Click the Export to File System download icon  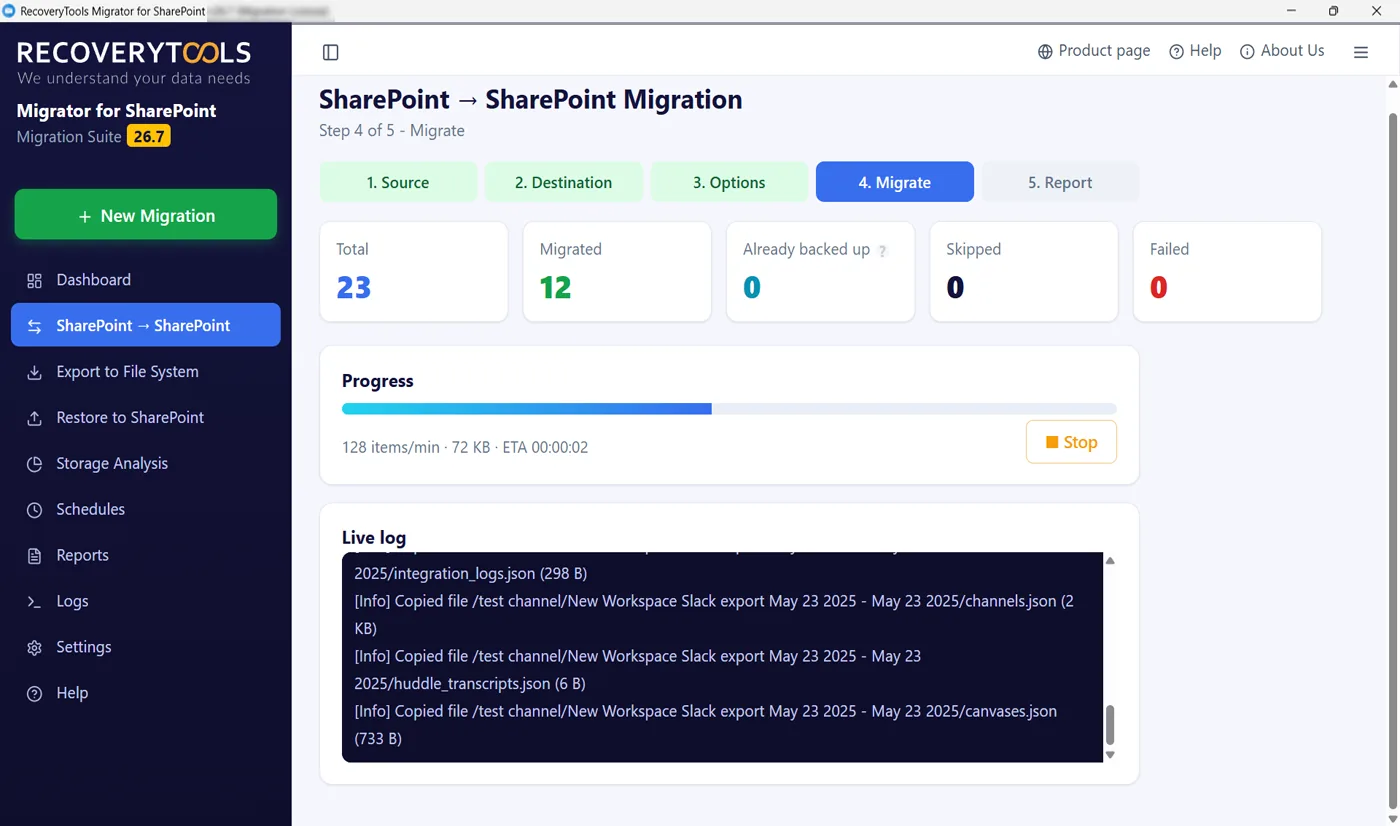pyautogui.click(x=35, y=372)
